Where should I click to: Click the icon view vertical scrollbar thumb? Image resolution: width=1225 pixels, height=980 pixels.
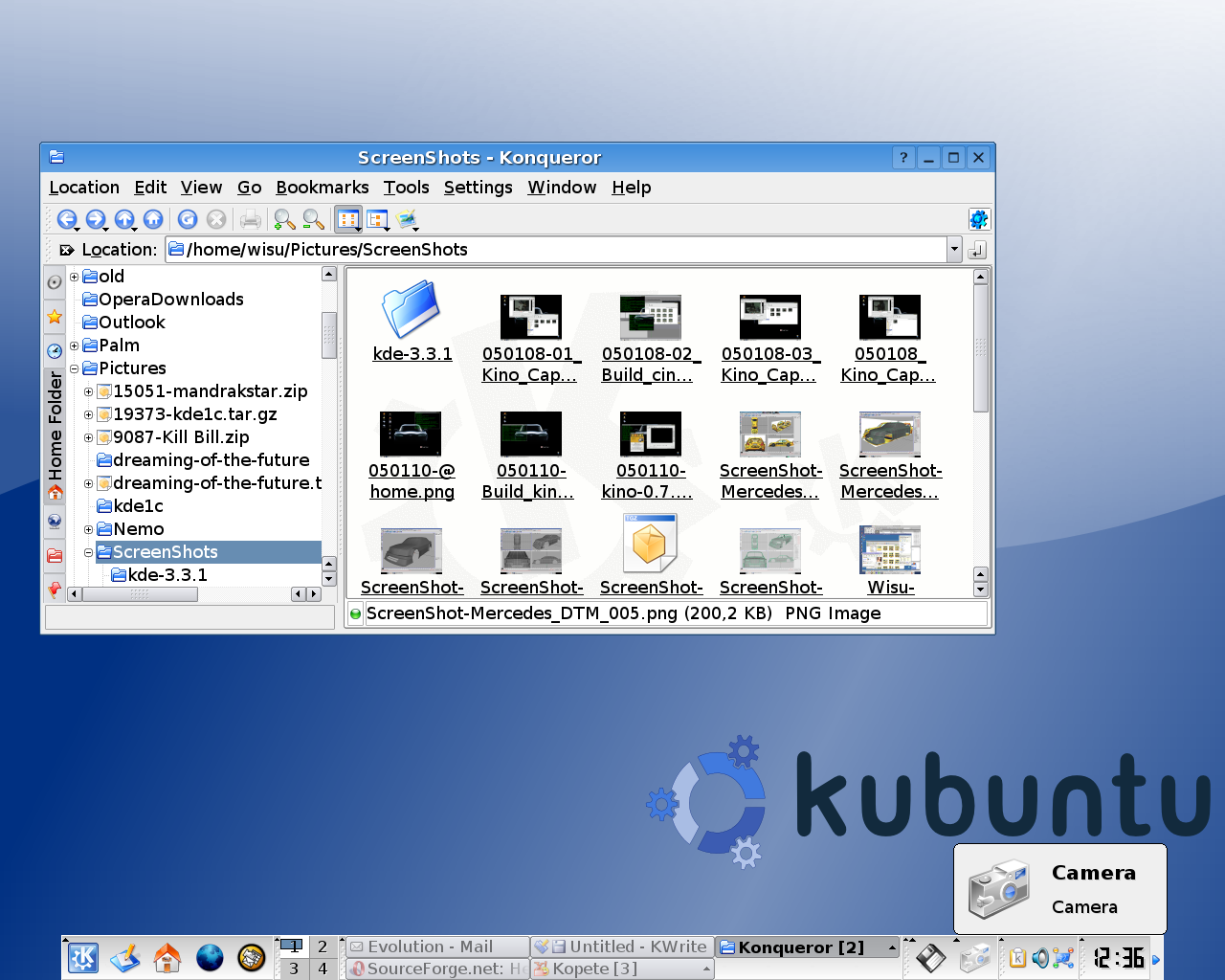pos(981,349)
